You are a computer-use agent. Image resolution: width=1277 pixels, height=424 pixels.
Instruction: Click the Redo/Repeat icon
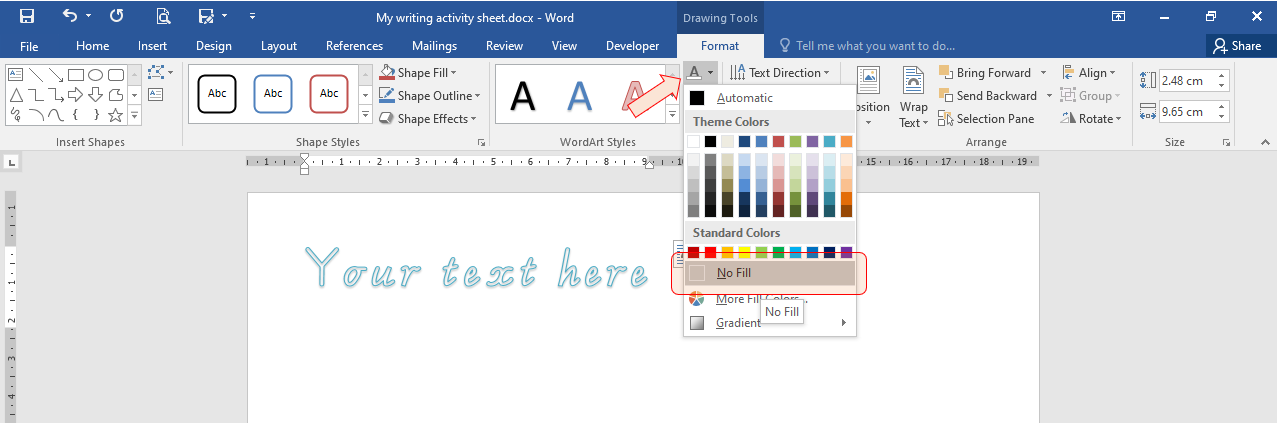(117, 16)
